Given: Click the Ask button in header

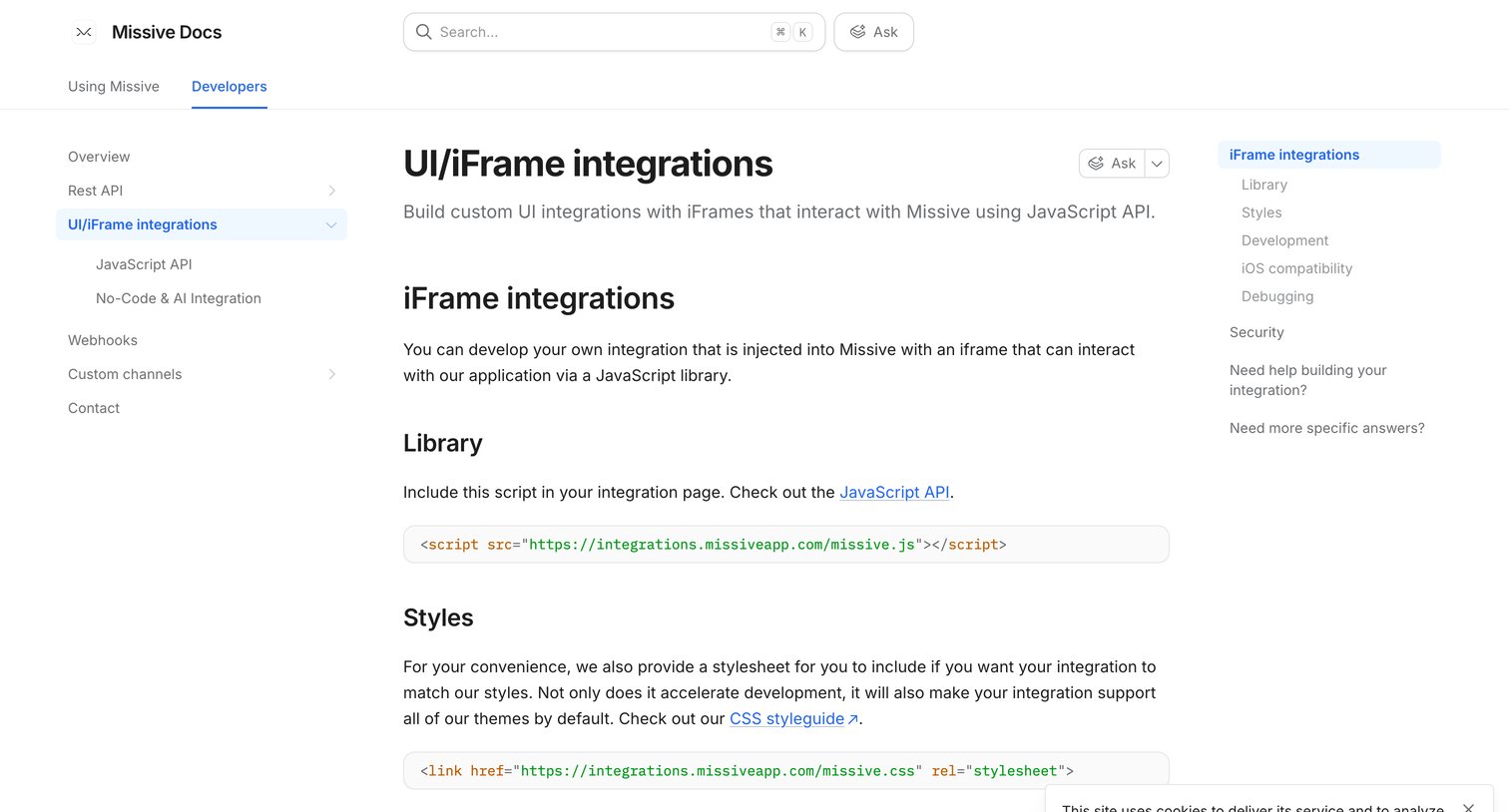Looking at the screenshot, I should [873, 32].
